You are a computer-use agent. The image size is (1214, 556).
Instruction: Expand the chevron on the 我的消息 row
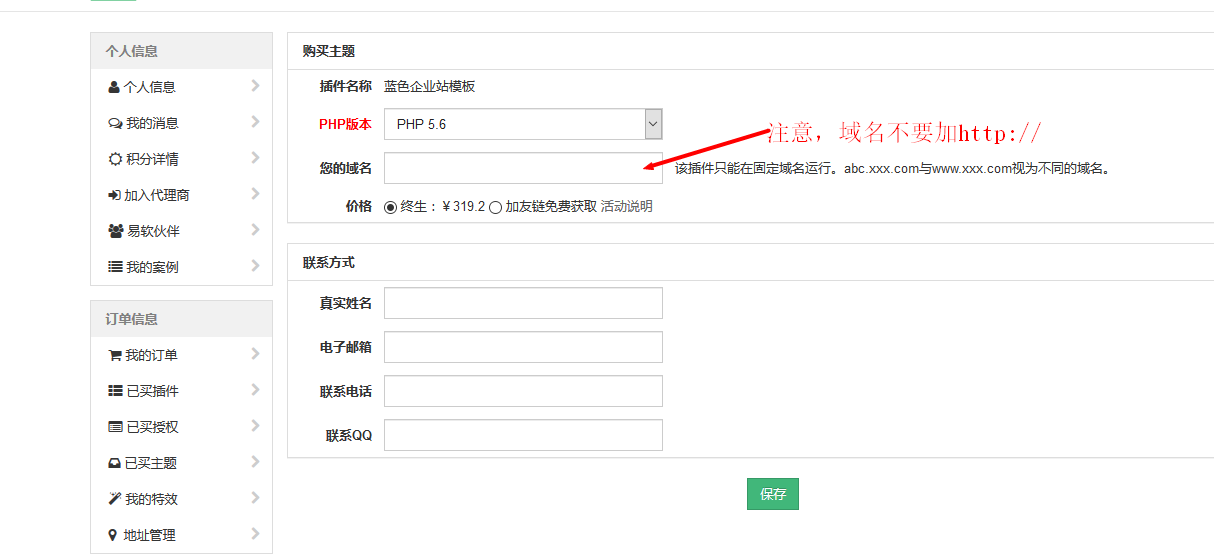[x=256, y=122]
